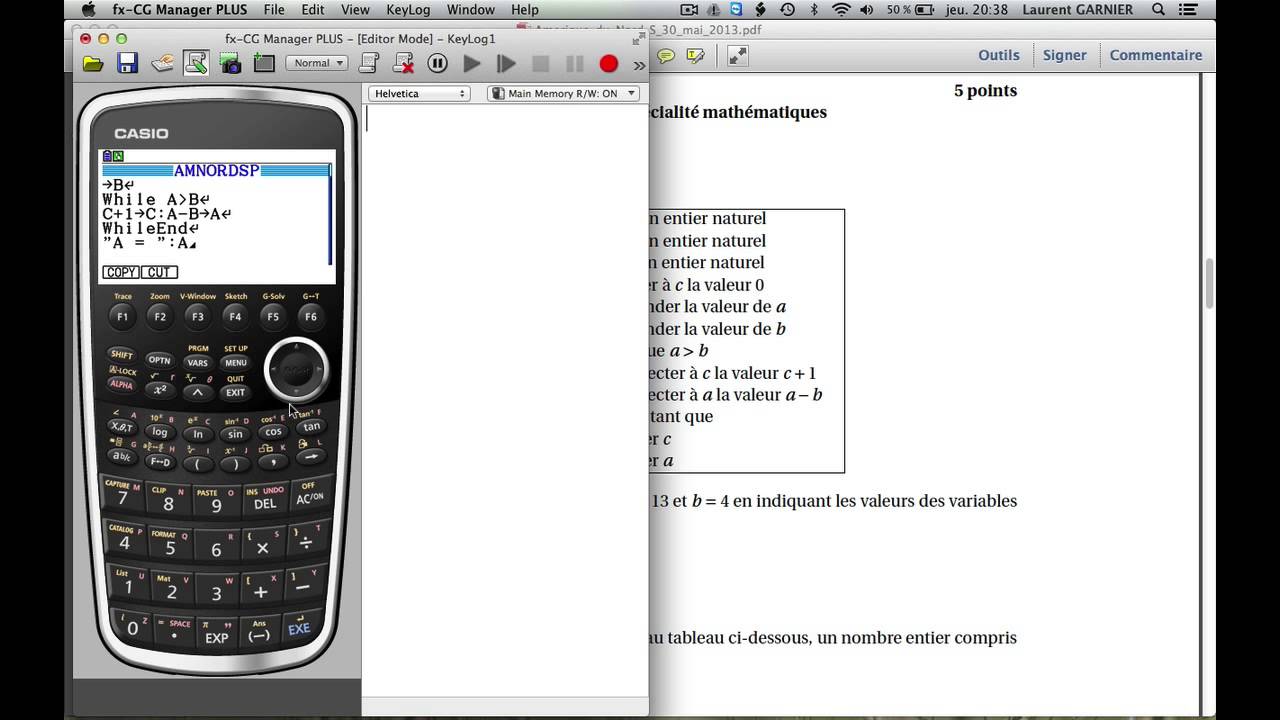This screenshot has width=1280, height=720.
Task: Add sticky note comment in PDF viewer
Action: point(666,56)
